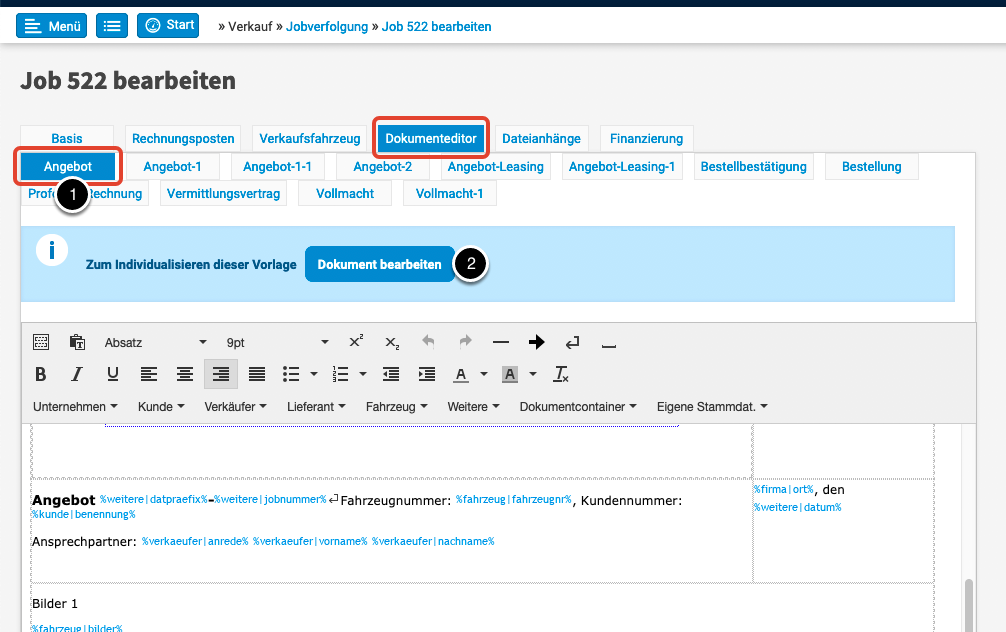Click the clear formatting icon
Image resolution: width=1006 pixels, height=632 pixels.
click(561, 374)
